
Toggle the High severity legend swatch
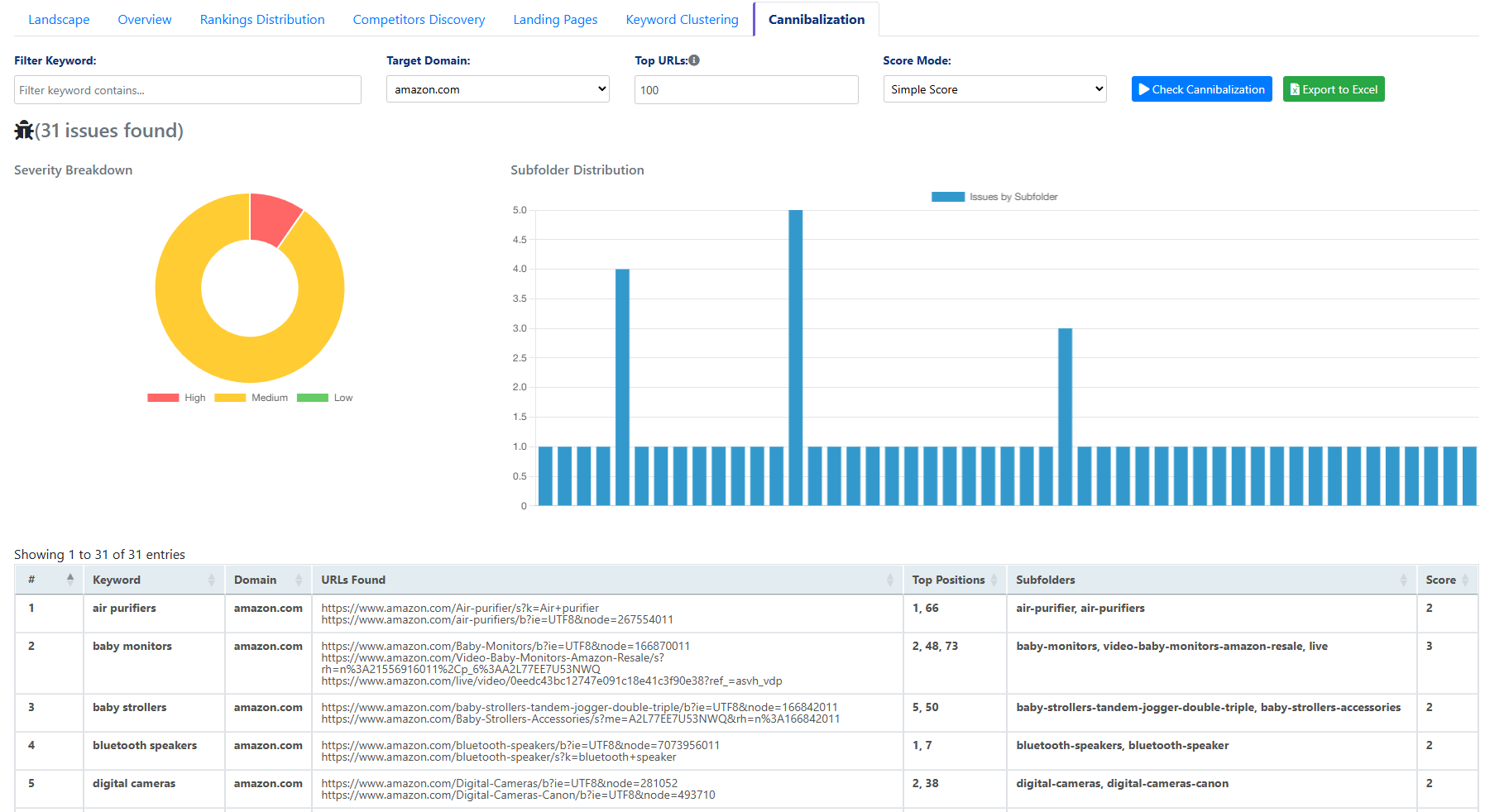(x=163, y=398)
